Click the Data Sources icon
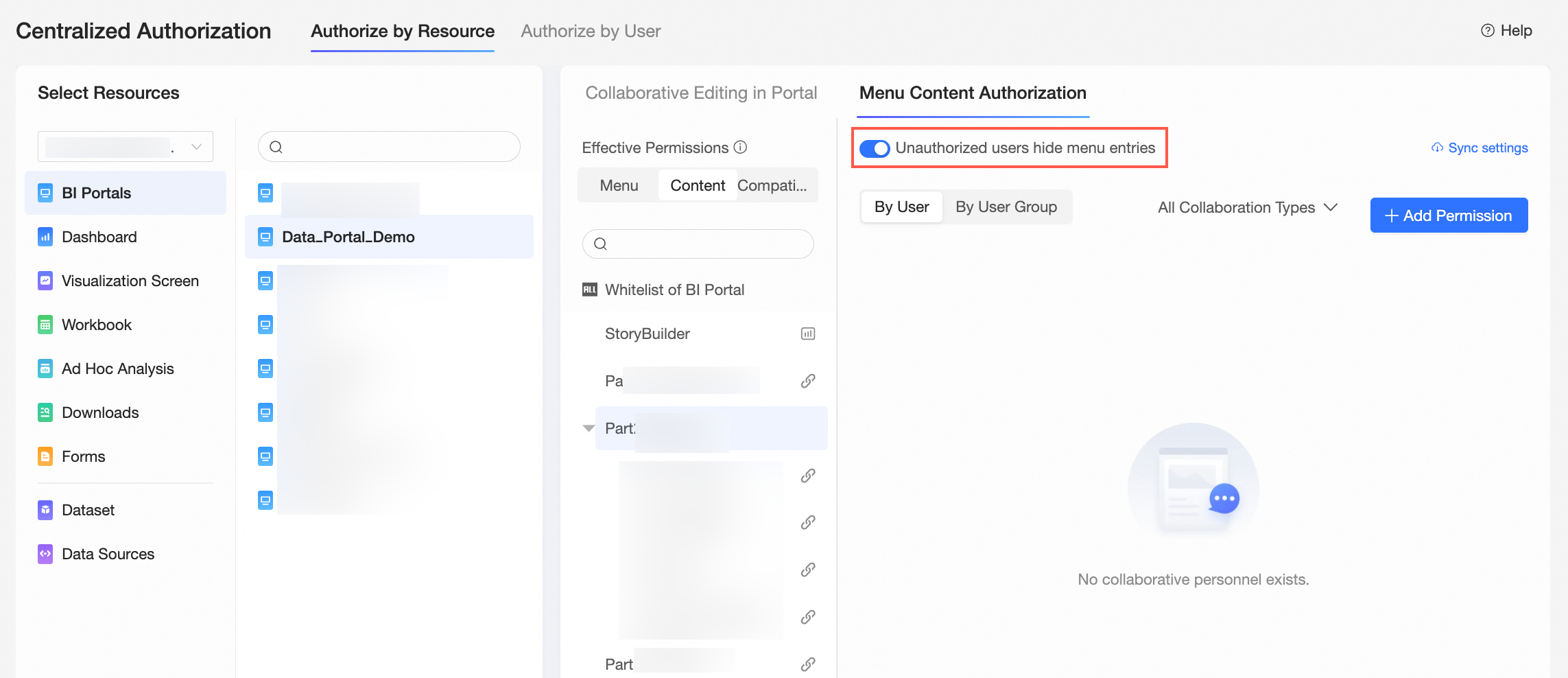Screen dimensions: 1568x678 coord(45,554)
